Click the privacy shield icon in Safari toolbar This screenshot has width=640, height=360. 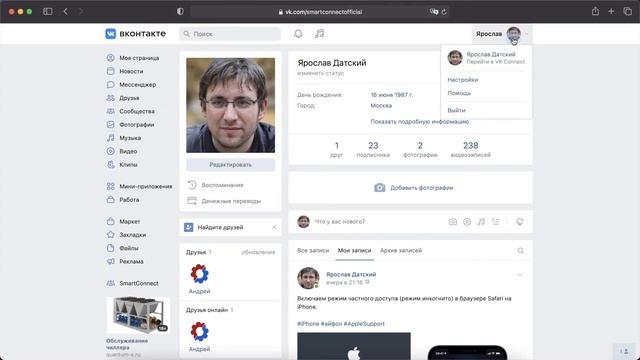tap(180, 11)
